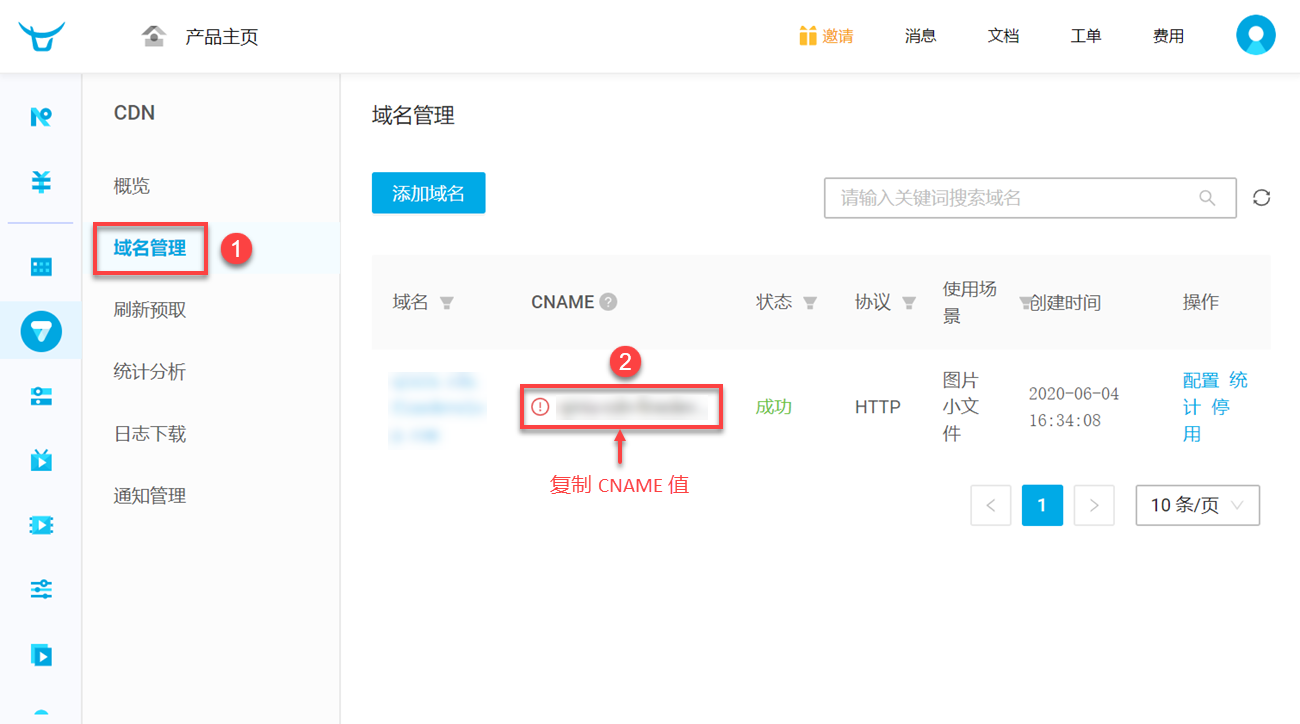Click the warning icon beside CNAME value
Image resolution: width=1300 pixels, height=724 pixels.
540,407
